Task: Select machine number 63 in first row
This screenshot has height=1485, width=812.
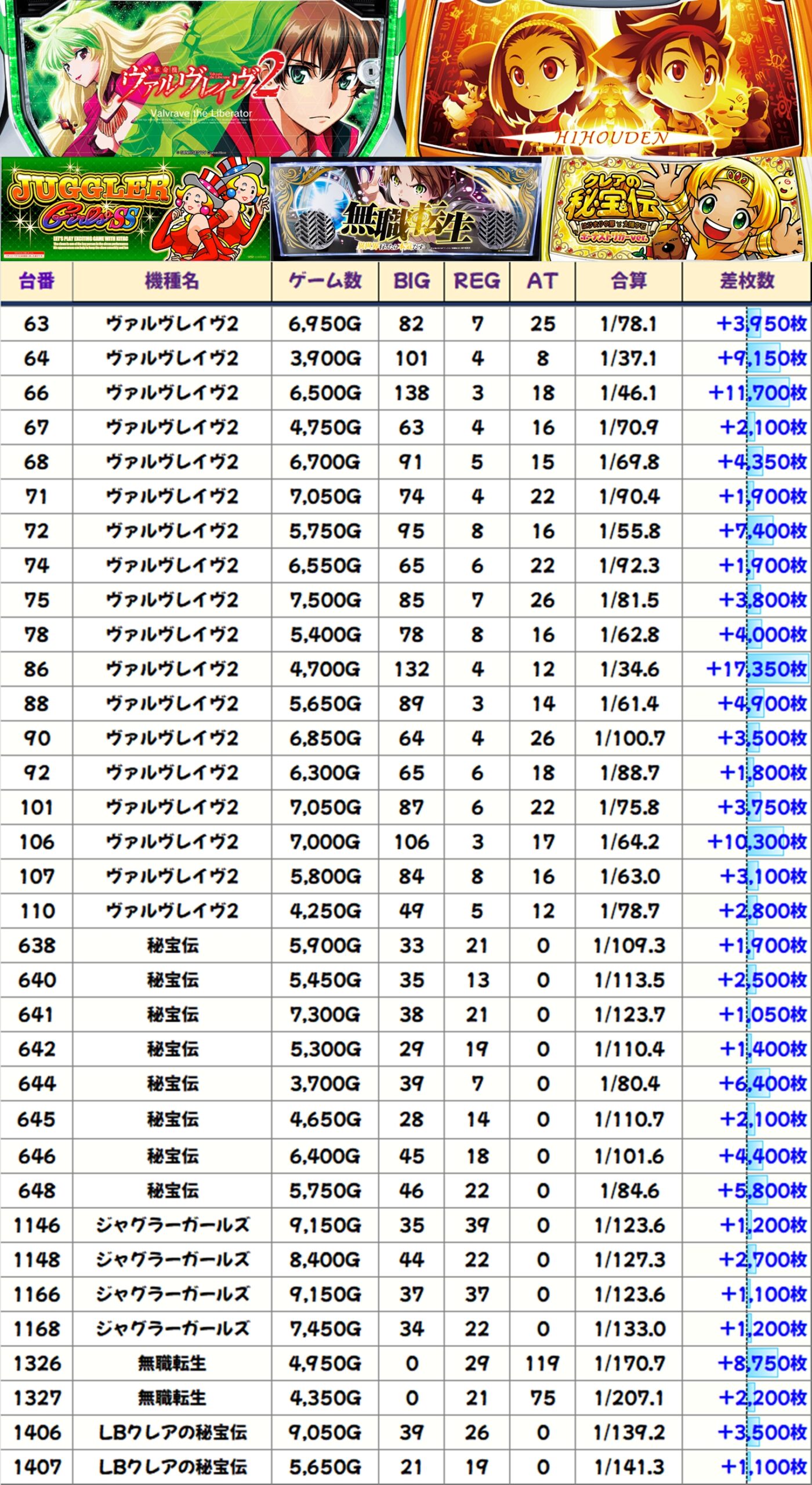Action: [x=37, y=324]
